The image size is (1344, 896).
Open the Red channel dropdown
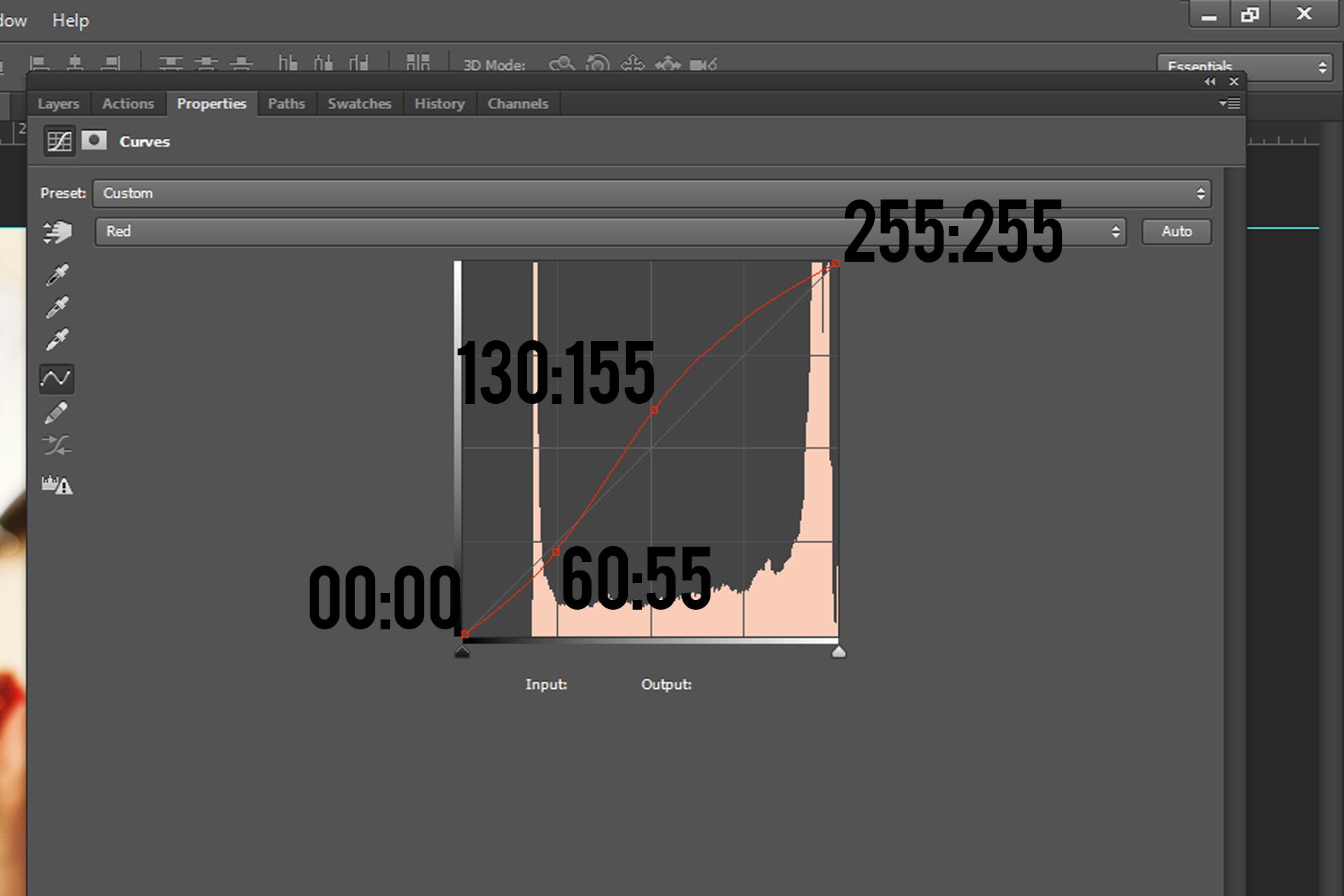[x=610, y=232]
